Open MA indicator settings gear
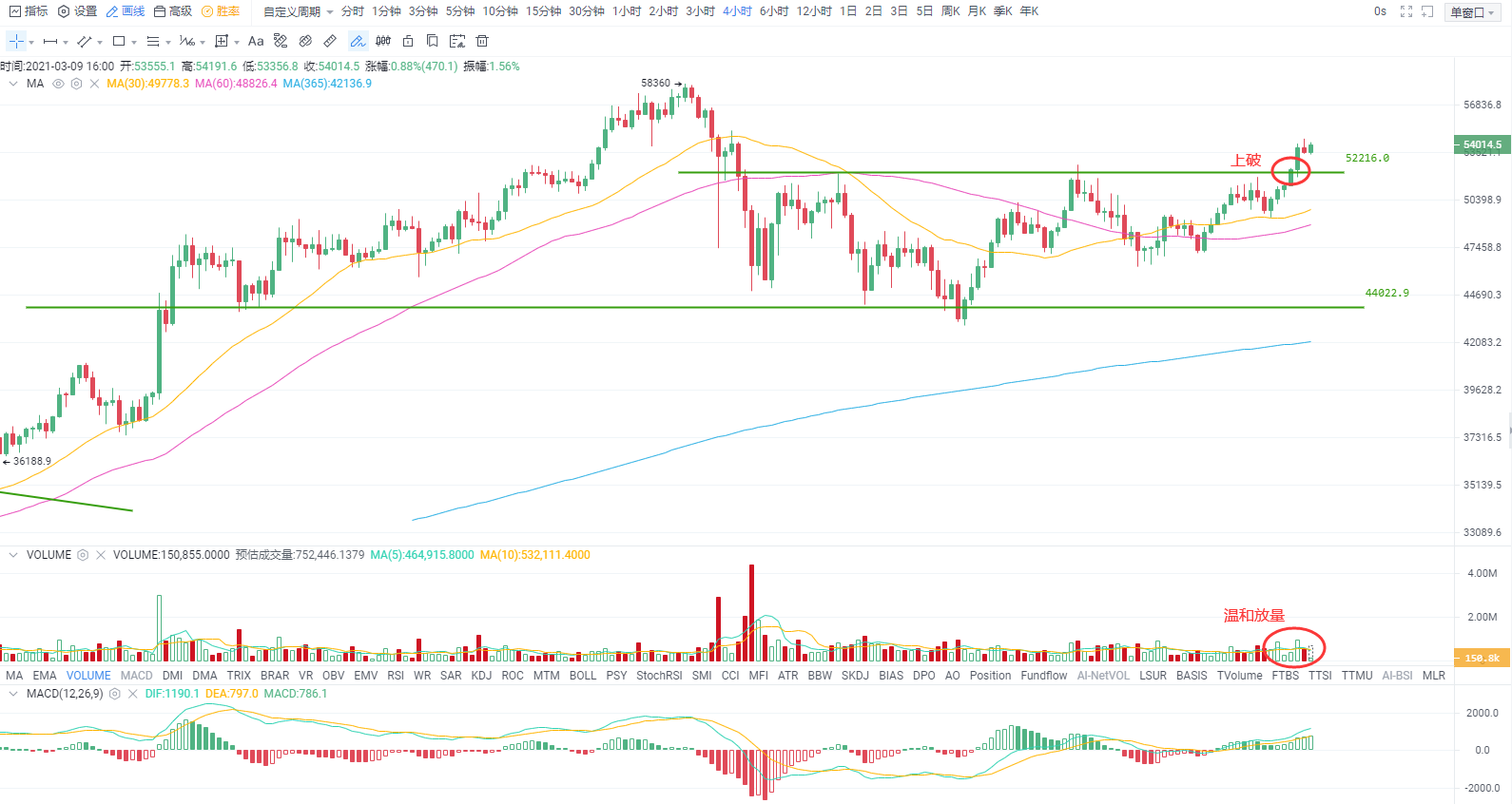The image size is (1512, 804). tap(76, 84)
